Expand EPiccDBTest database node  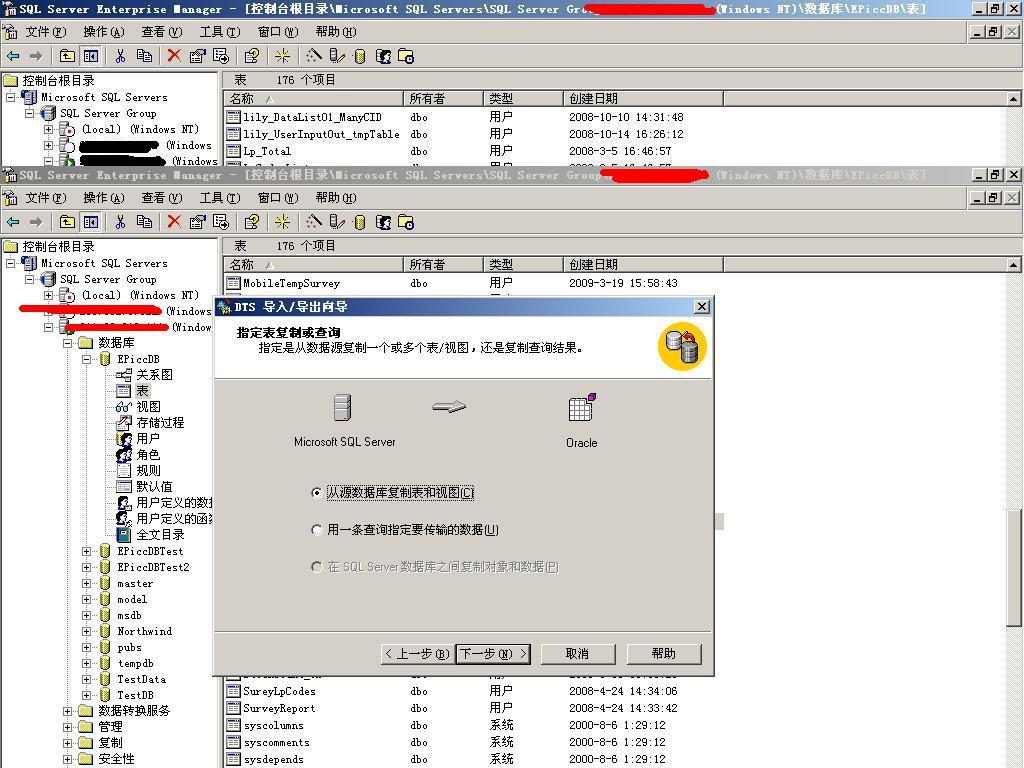[x=86, y=551]
